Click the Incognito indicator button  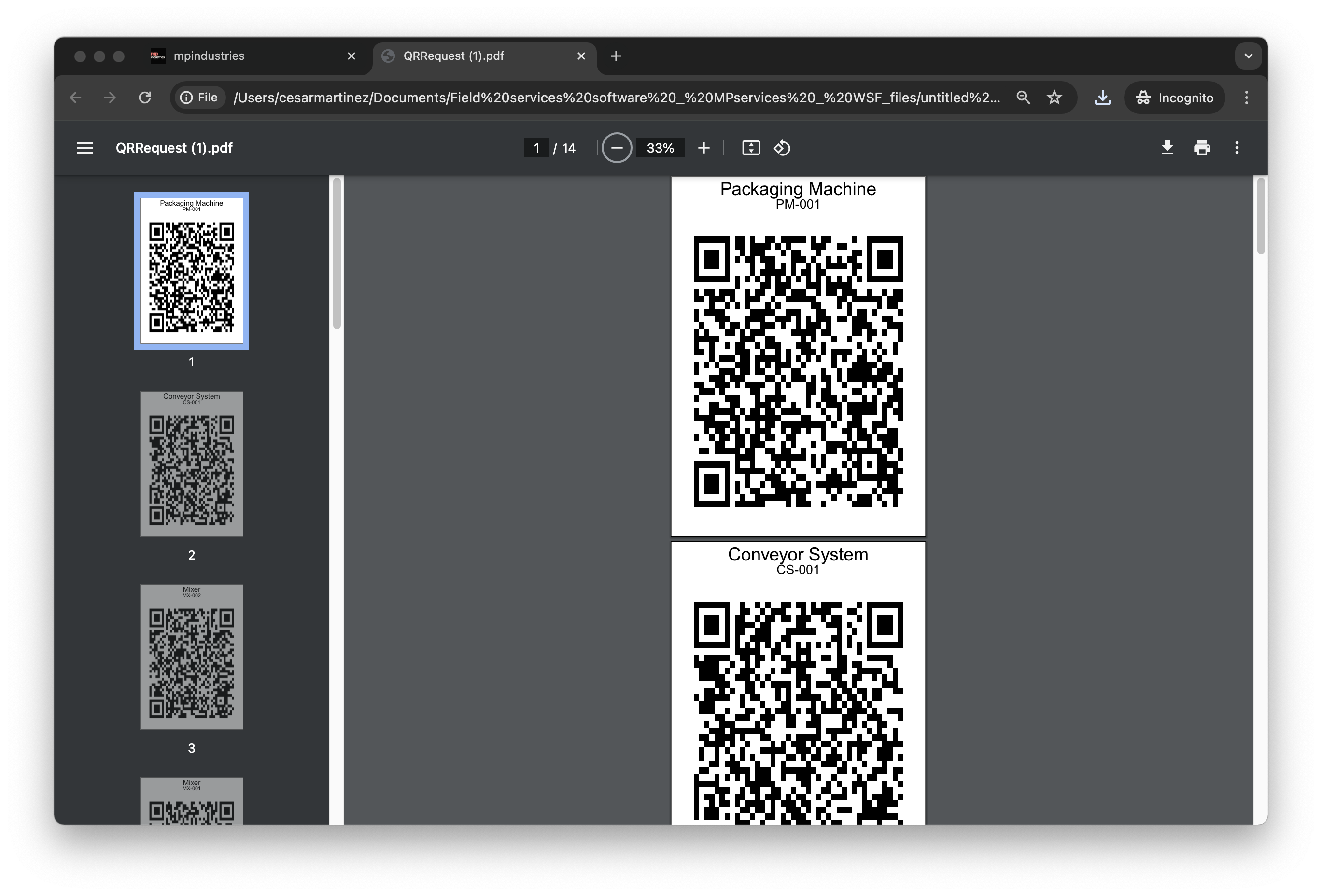coord(1175,98)
